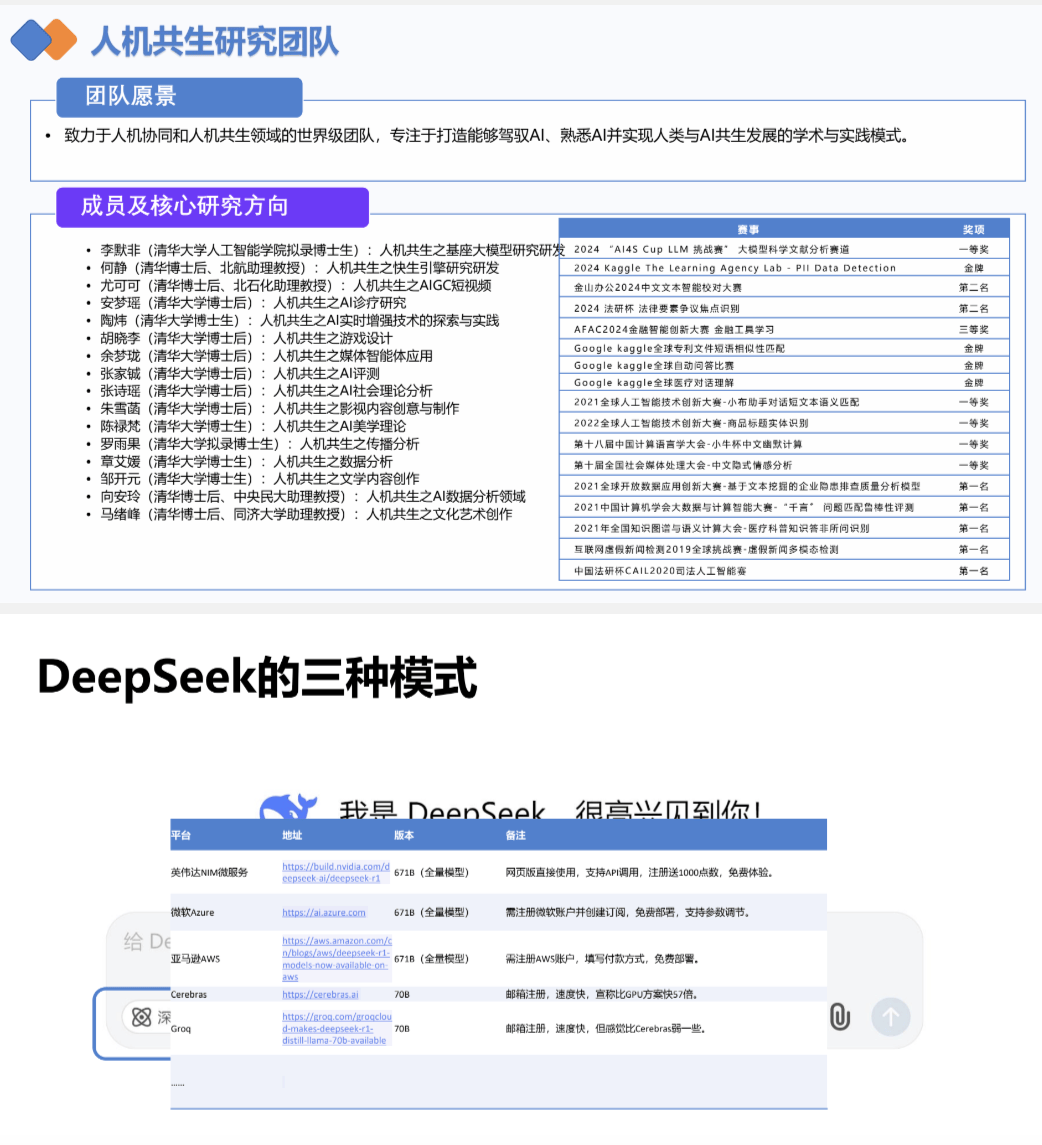This screenshot has width=1042, height=1145.
Task: Click the 亚马逊AWS cell
Action: tap(195, 959)
